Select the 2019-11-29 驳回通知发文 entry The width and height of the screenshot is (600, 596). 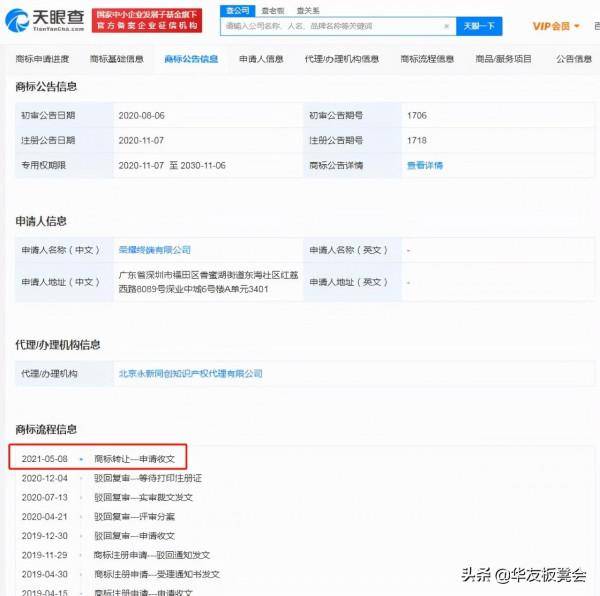116,555
